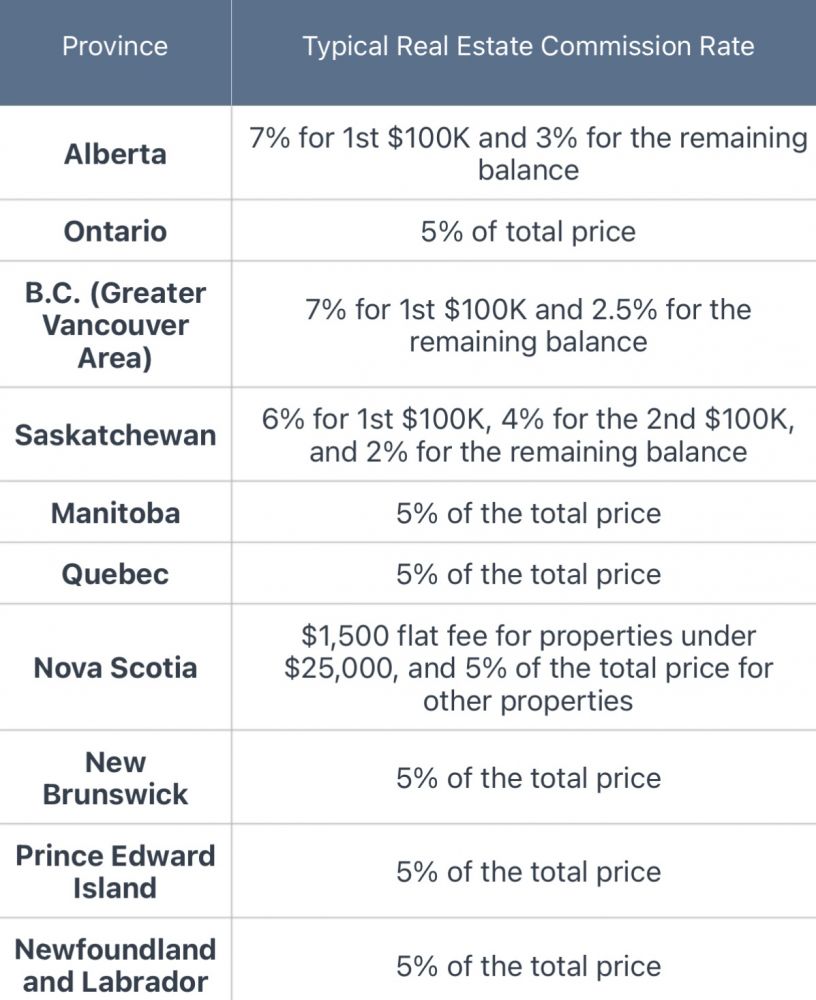Click the Typical Real Estate Commission Rate header

tap(528, 46)
